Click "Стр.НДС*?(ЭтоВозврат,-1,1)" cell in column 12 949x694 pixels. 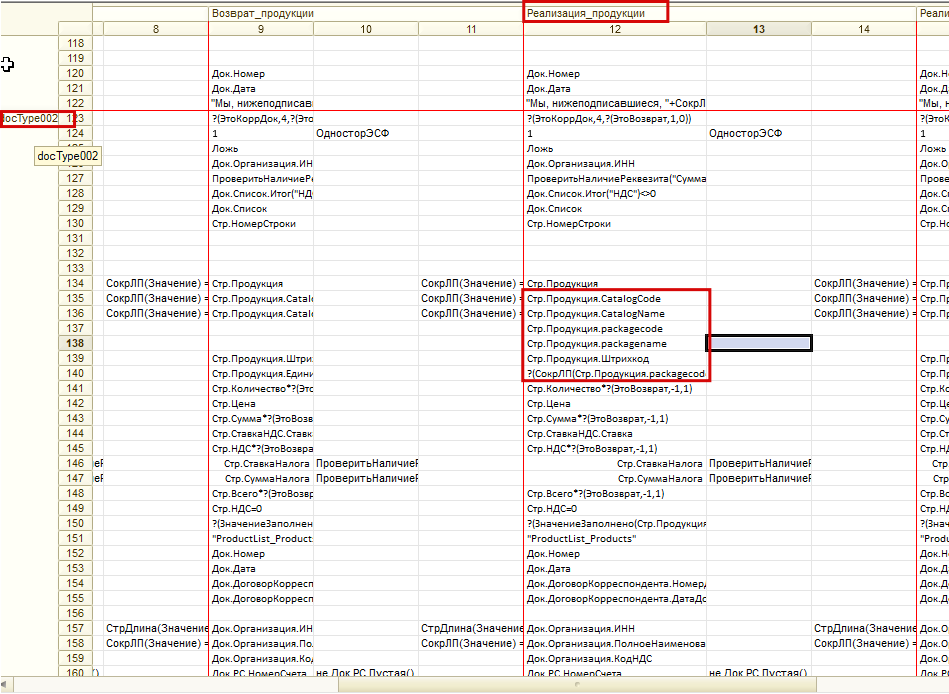point(615,448)
